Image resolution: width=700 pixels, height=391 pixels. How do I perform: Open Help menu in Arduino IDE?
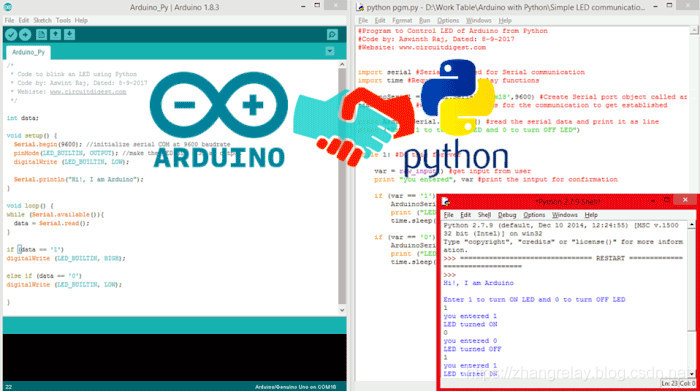[81, 21]
